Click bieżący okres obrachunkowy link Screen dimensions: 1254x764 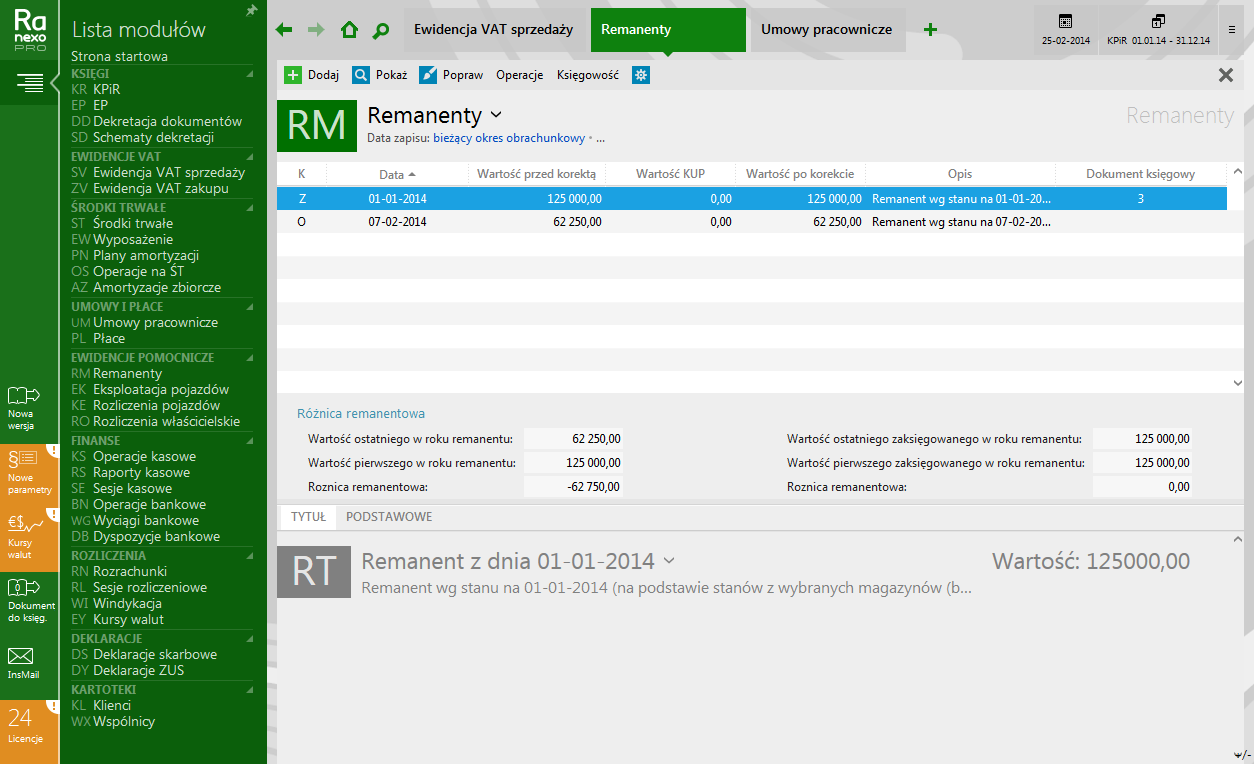click(x=508, y=138)
